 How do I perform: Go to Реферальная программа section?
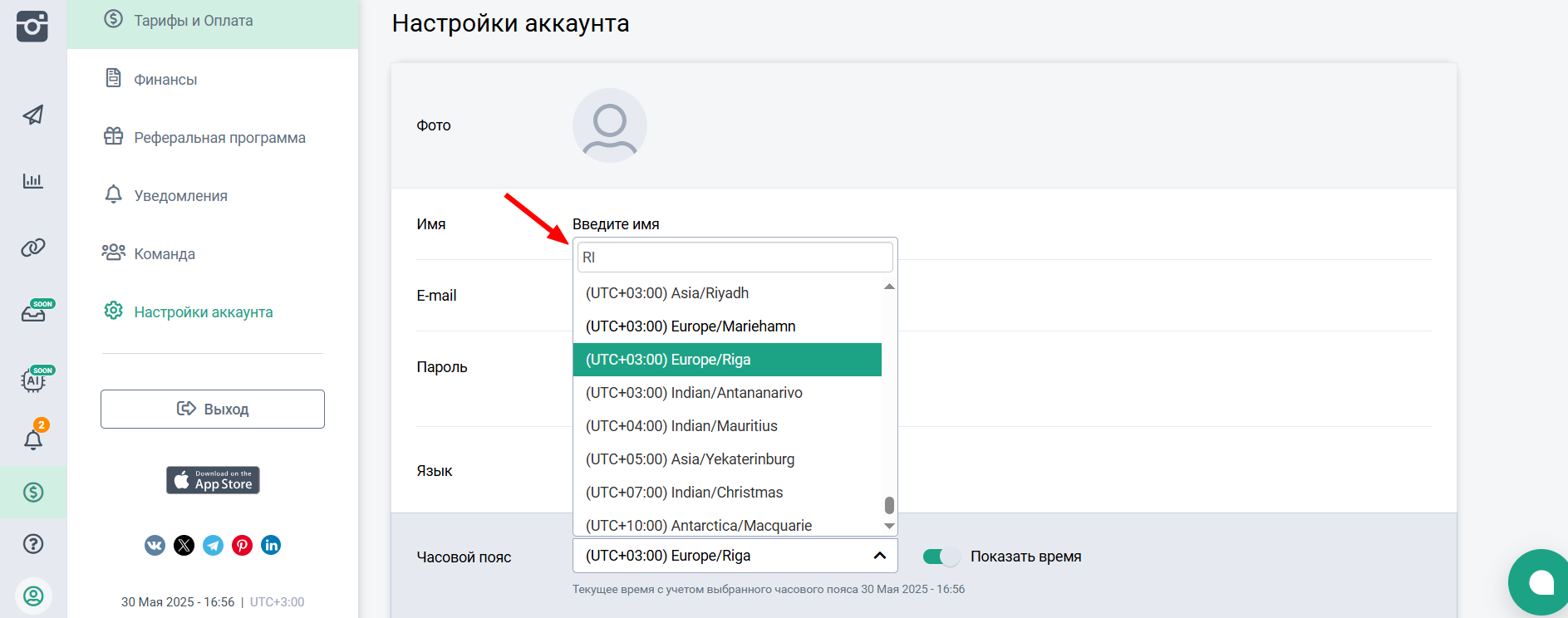point(219,138)
